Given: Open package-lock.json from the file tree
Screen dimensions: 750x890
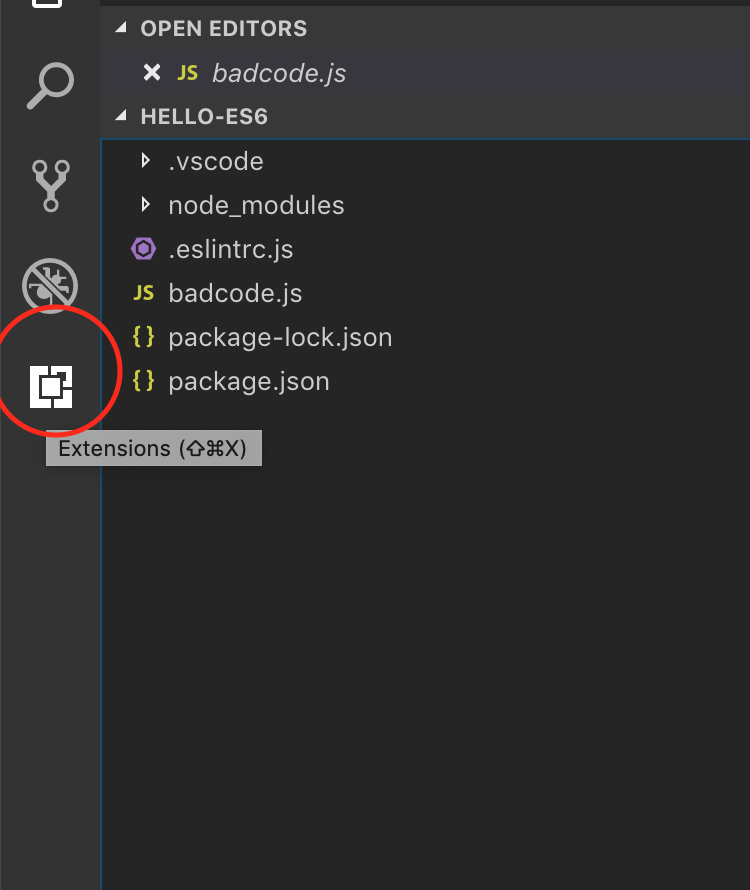Looking at the screenshot, I should pos(282,337).
